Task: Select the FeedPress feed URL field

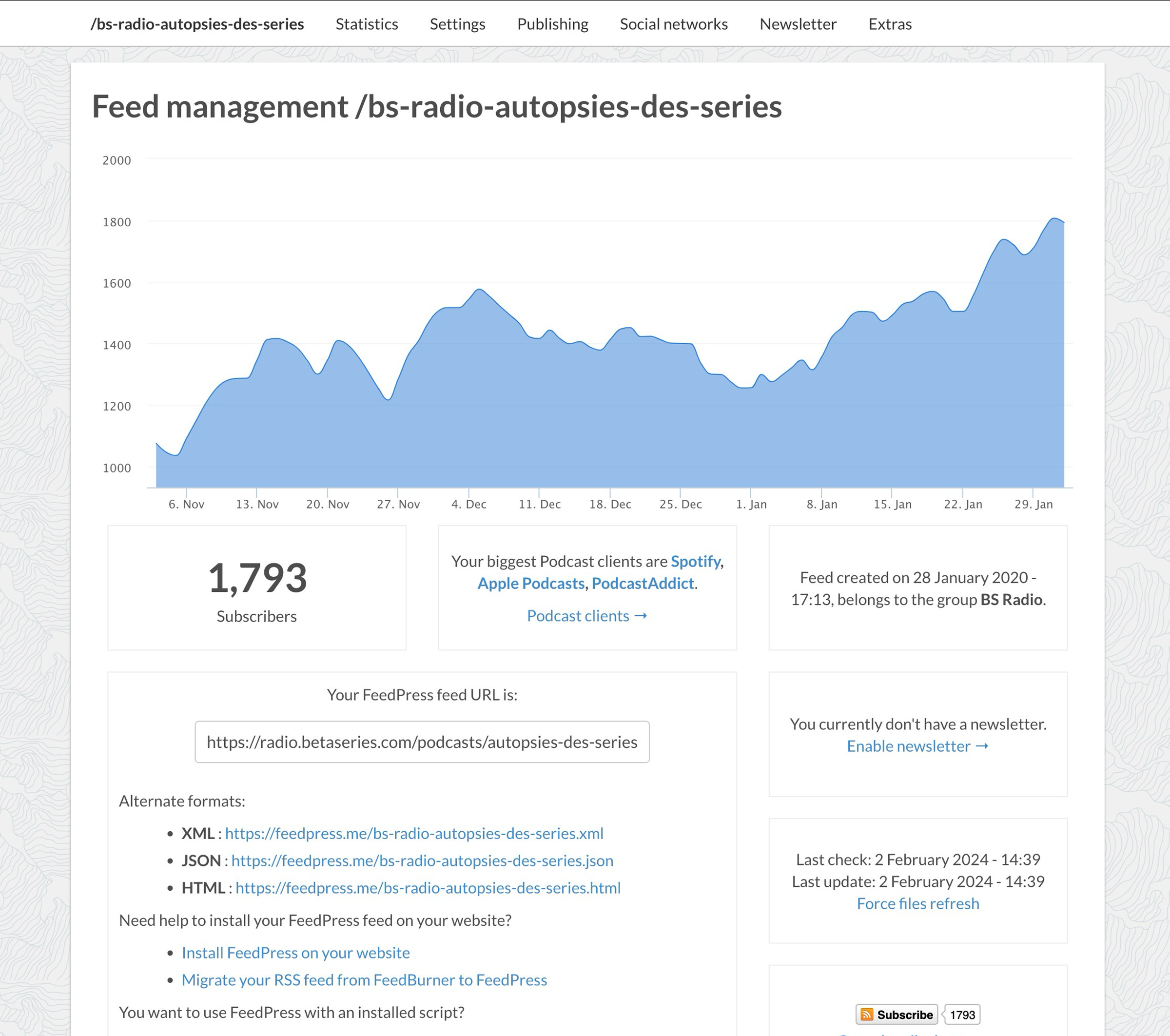Action: 422,742
